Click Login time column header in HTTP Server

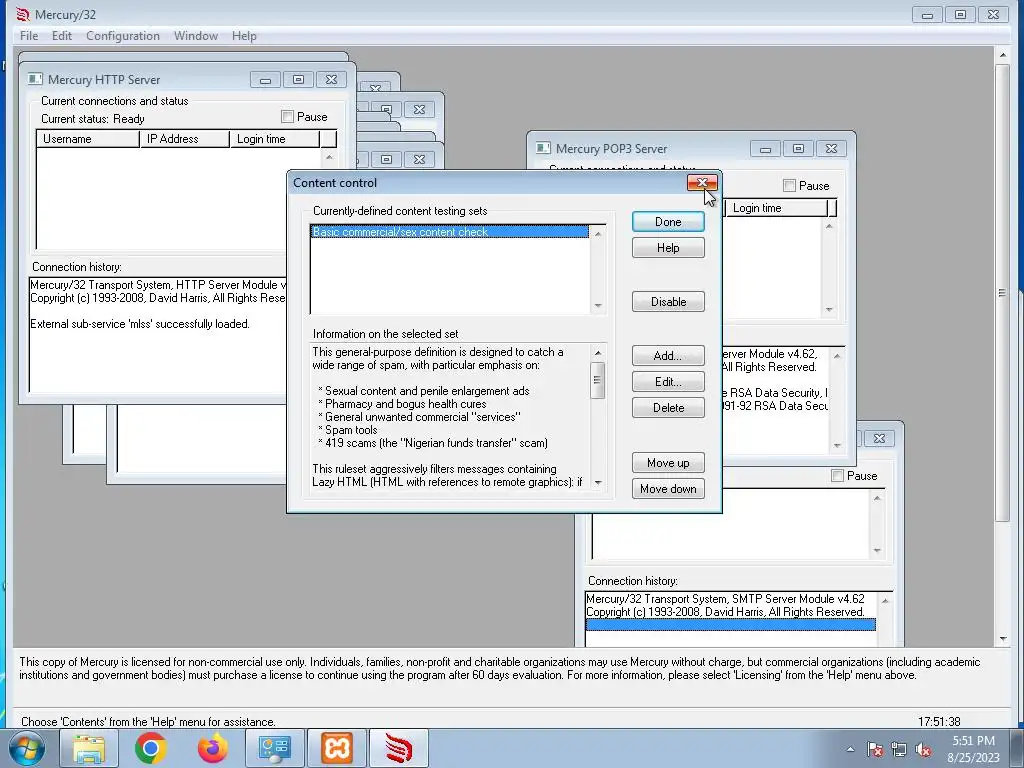[275, 139]
